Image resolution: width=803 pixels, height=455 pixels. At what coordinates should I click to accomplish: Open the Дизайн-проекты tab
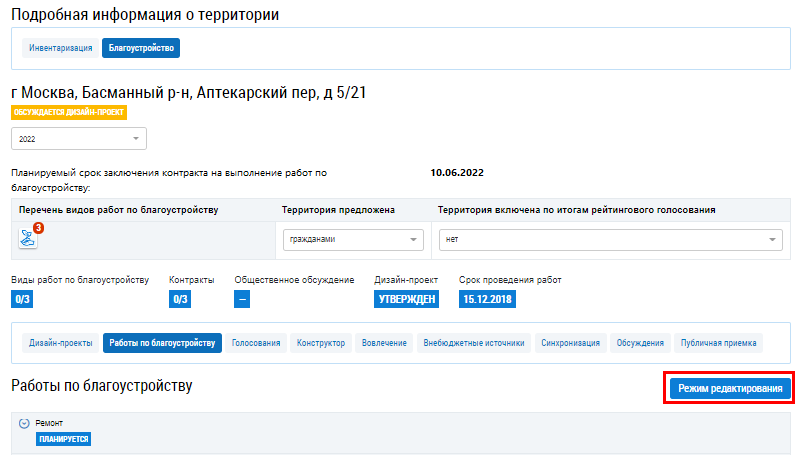pos(60,343)
